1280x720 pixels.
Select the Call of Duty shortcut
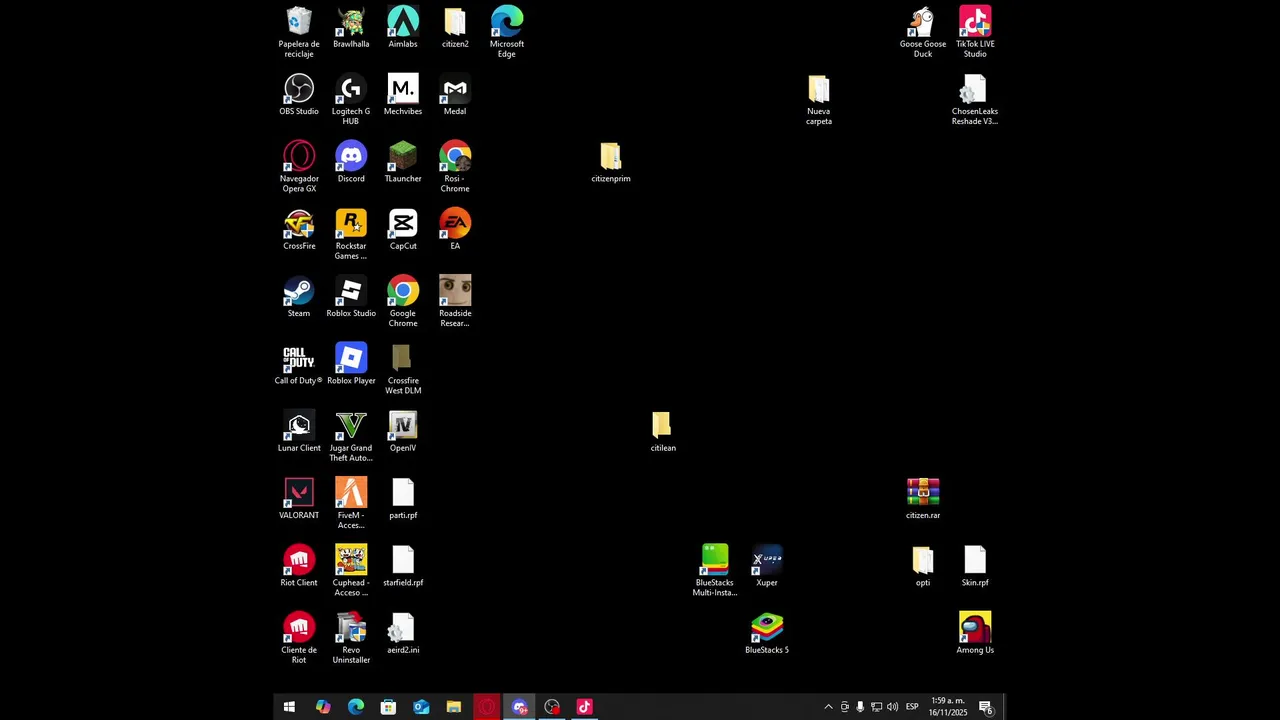click(x=299, y=364)
